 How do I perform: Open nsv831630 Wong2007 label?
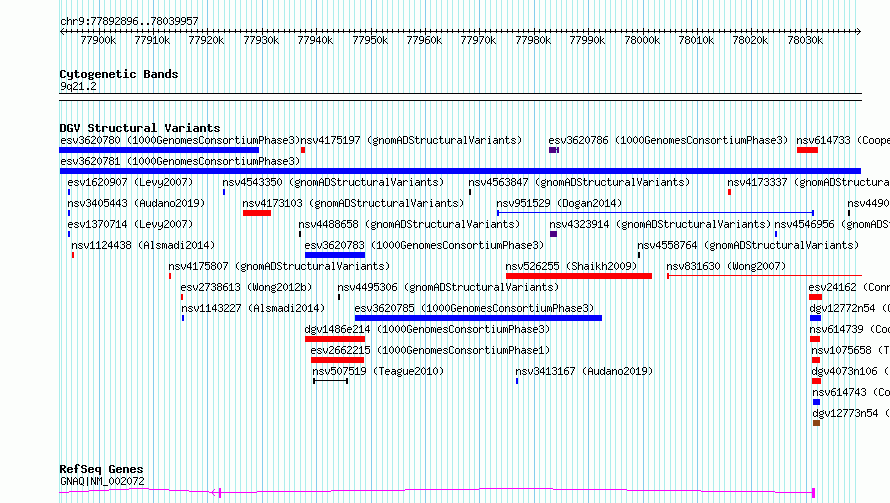726,266
